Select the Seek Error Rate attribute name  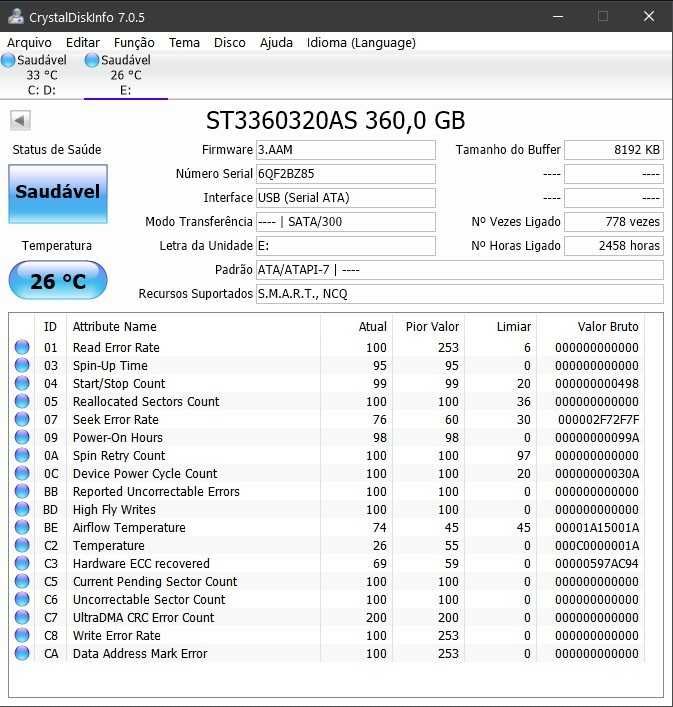coord(116,420)
